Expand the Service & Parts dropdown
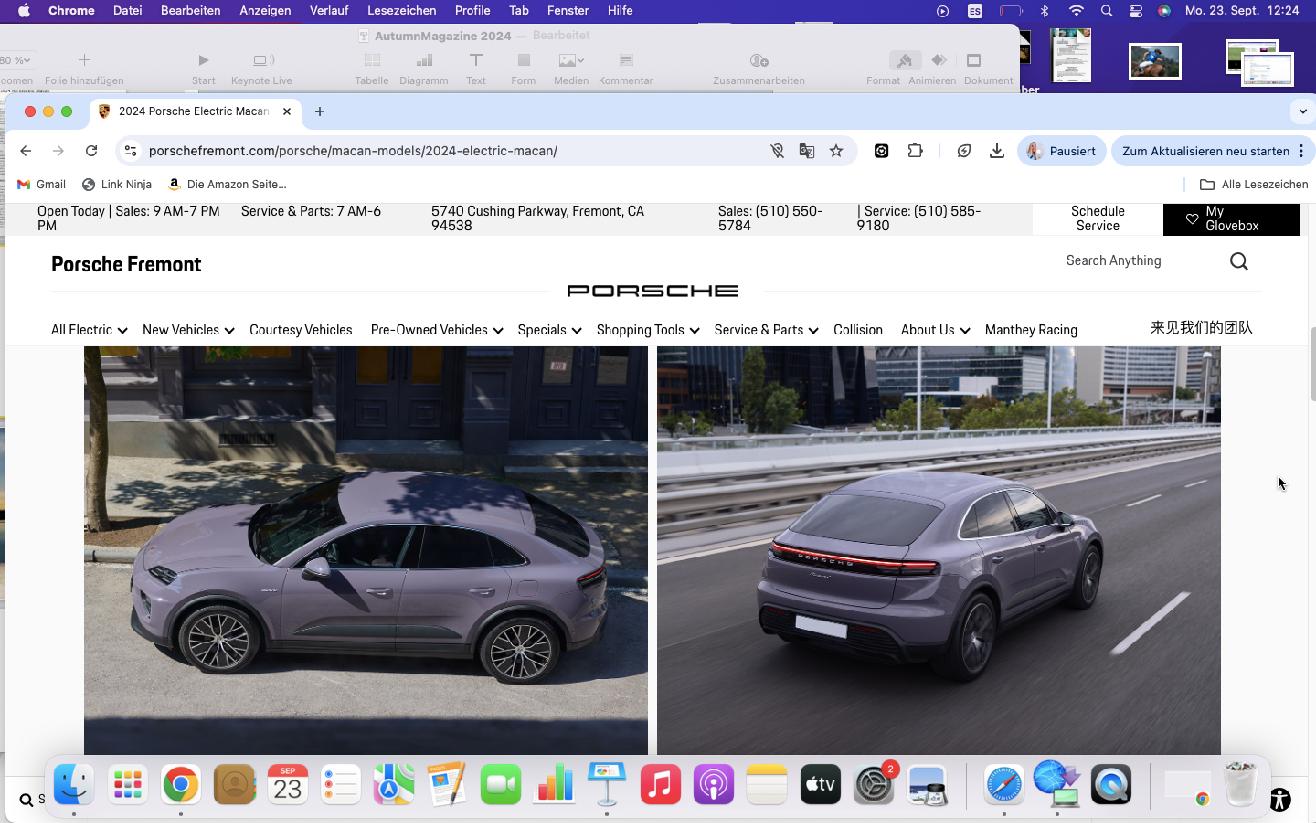The height and width of the screenshot is (823, 1316). point(766,329)
